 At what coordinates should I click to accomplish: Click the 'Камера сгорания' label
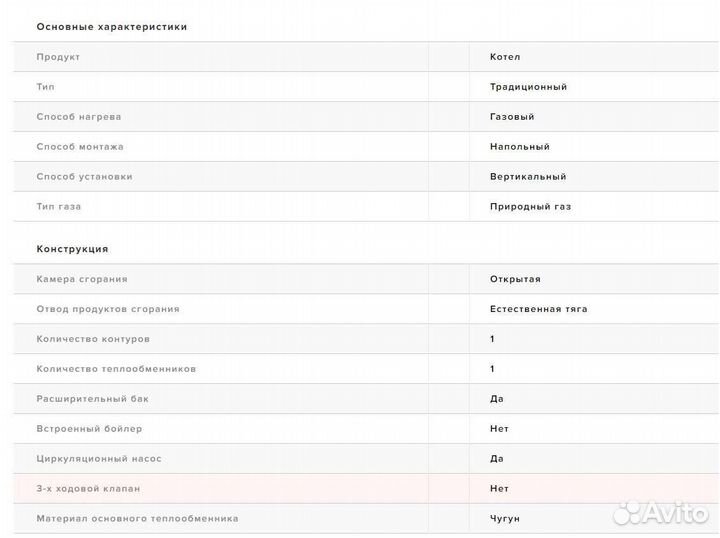point(82,279)
